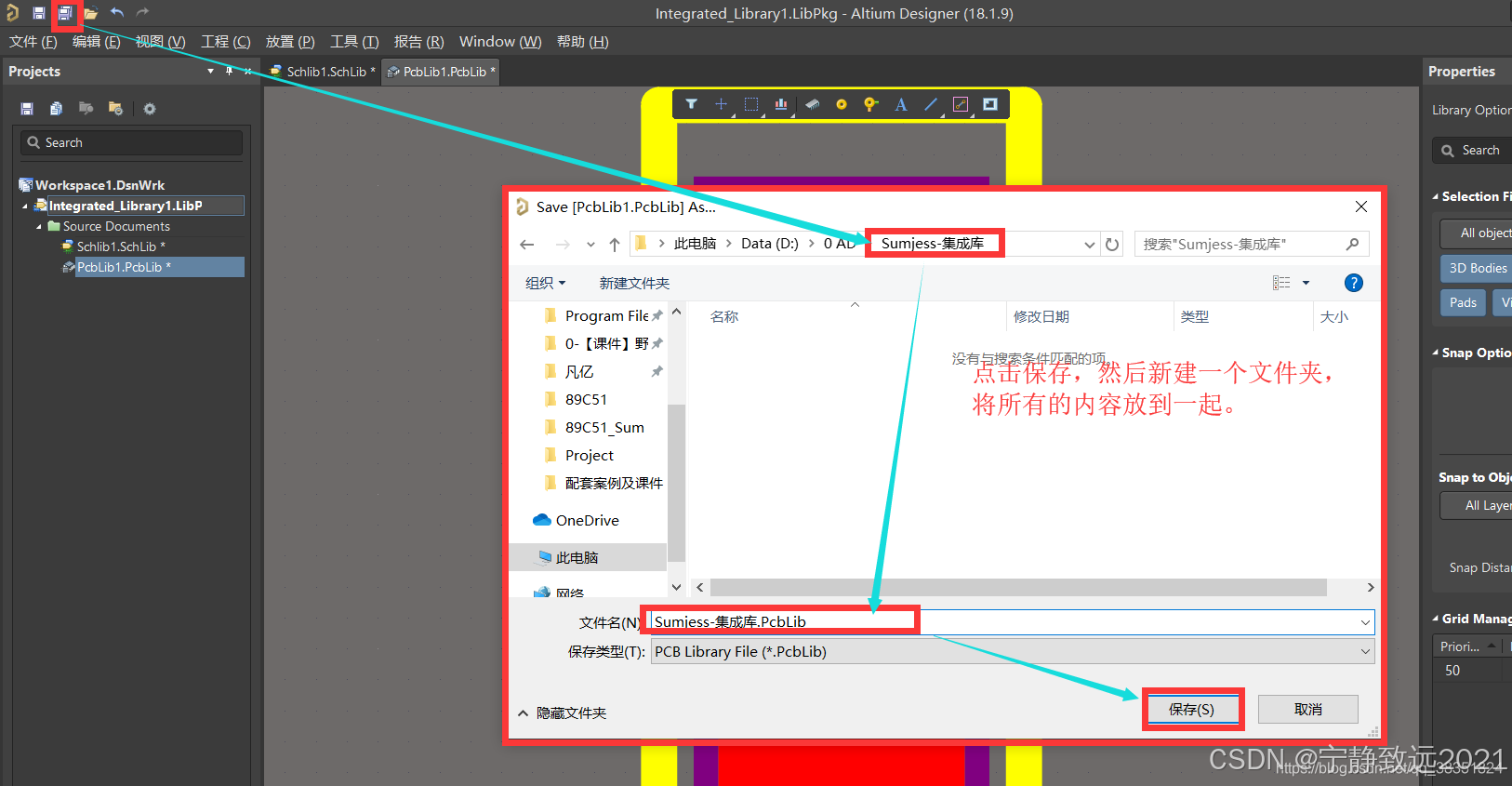This screenshot has width=1512, height=786.
Task: Select the place string text tool
Action: tap(900, 104)
